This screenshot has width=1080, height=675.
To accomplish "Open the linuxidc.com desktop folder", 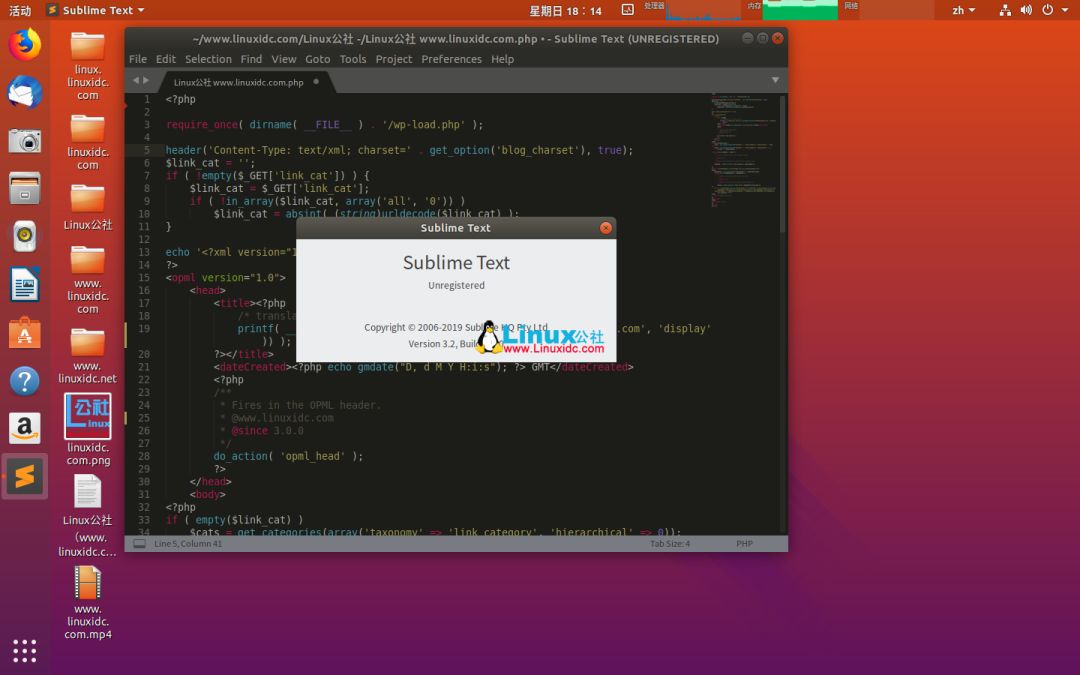I will coord(87,142).
